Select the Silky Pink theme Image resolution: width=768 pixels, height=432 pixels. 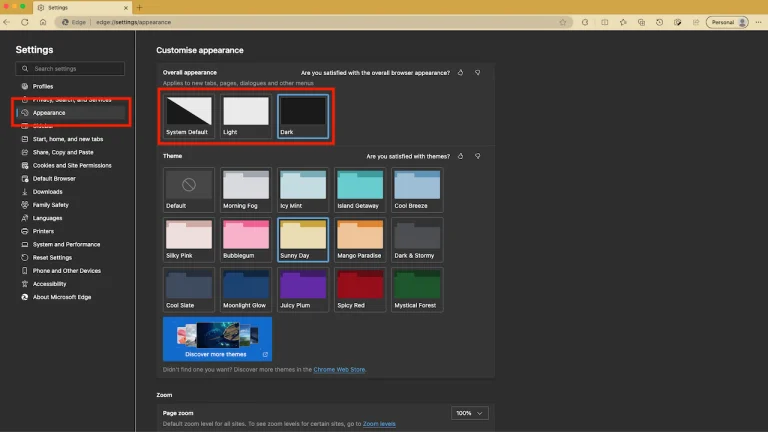(x=189, y=240)
